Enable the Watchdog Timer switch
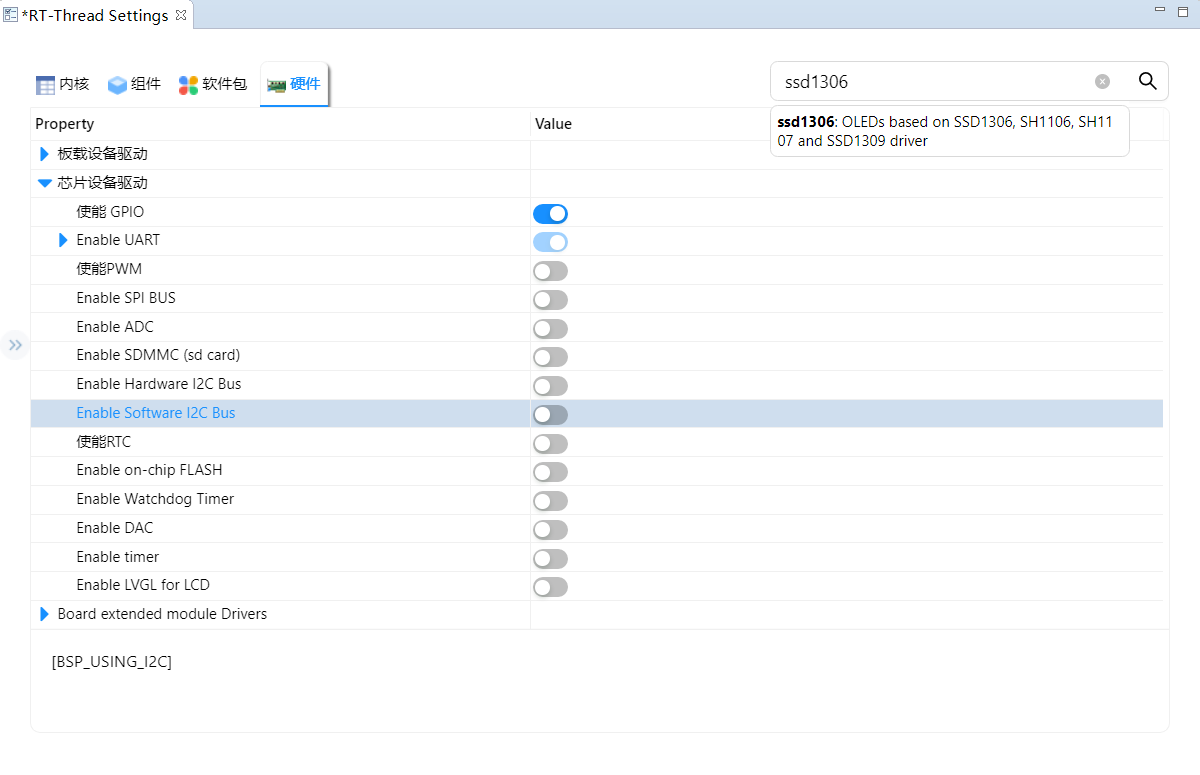The height and width of the screenshot is (775, 1200). 550,501
